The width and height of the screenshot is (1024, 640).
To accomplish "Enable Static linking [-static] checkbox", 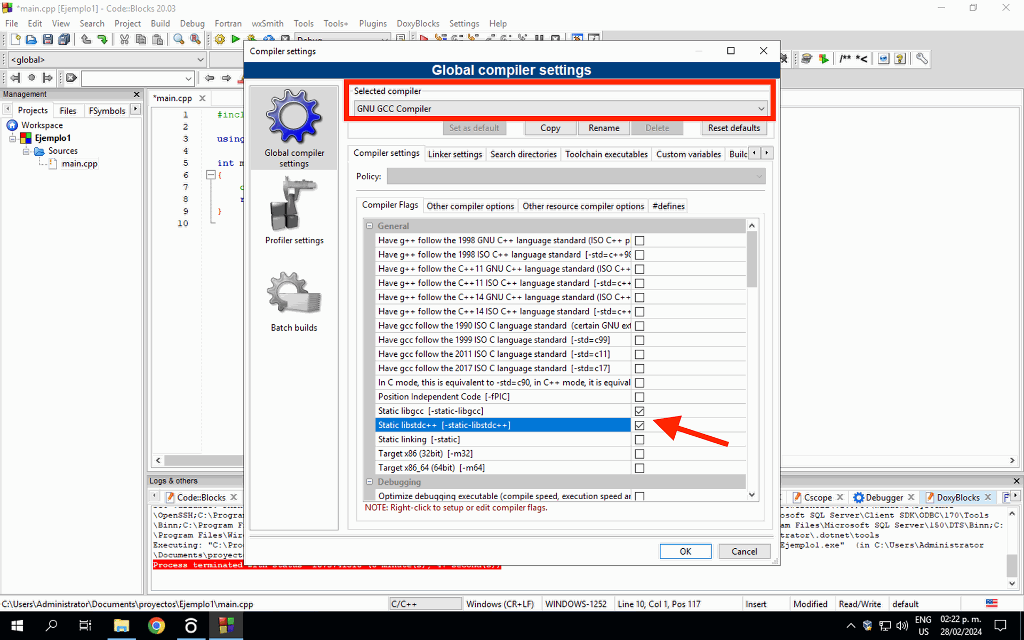I will [x=639, y=440].
